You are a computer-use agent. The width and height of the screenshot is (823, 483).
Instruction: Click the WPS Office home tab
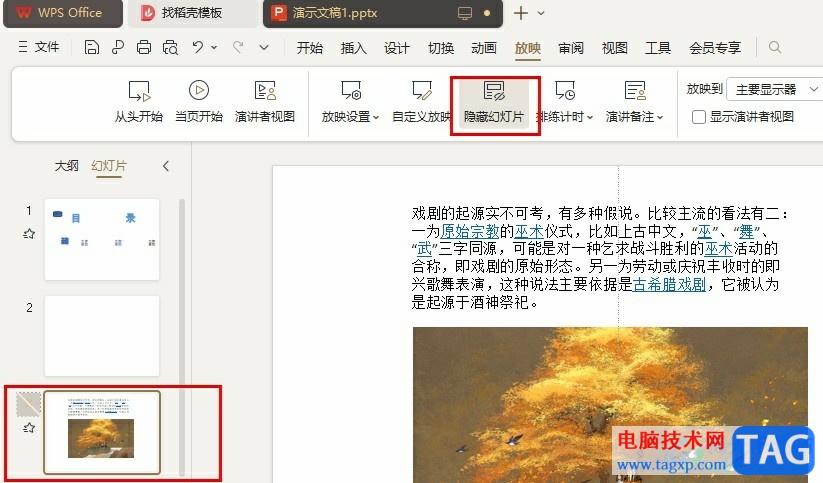63,13
